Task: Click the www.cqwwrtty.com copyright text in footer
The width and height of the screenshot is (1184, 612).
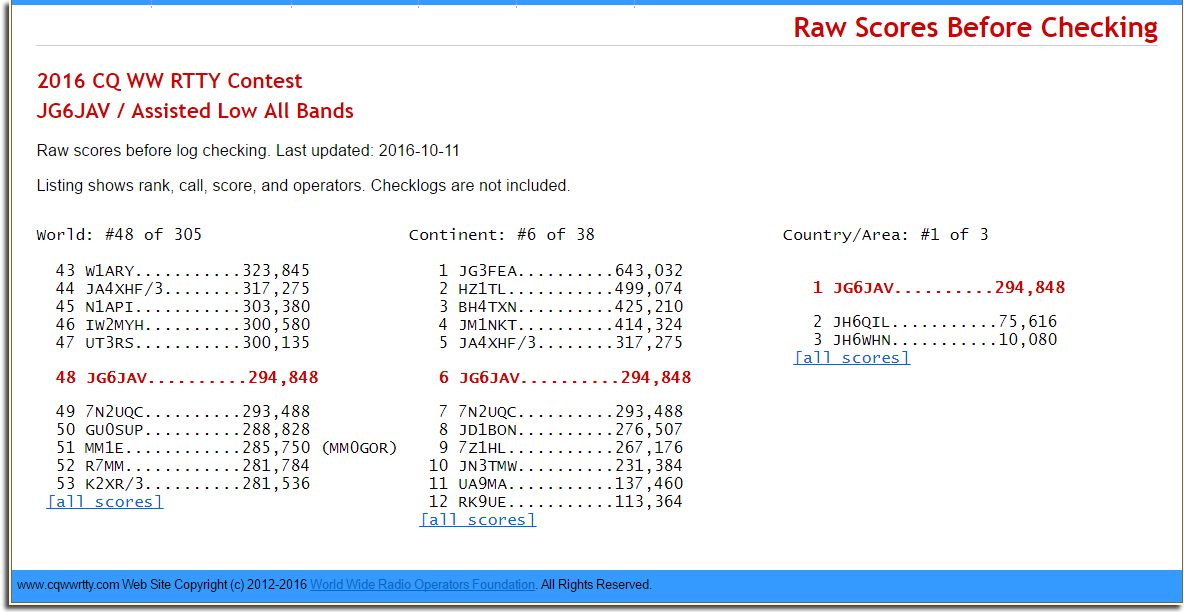Action: pos(162,585)
